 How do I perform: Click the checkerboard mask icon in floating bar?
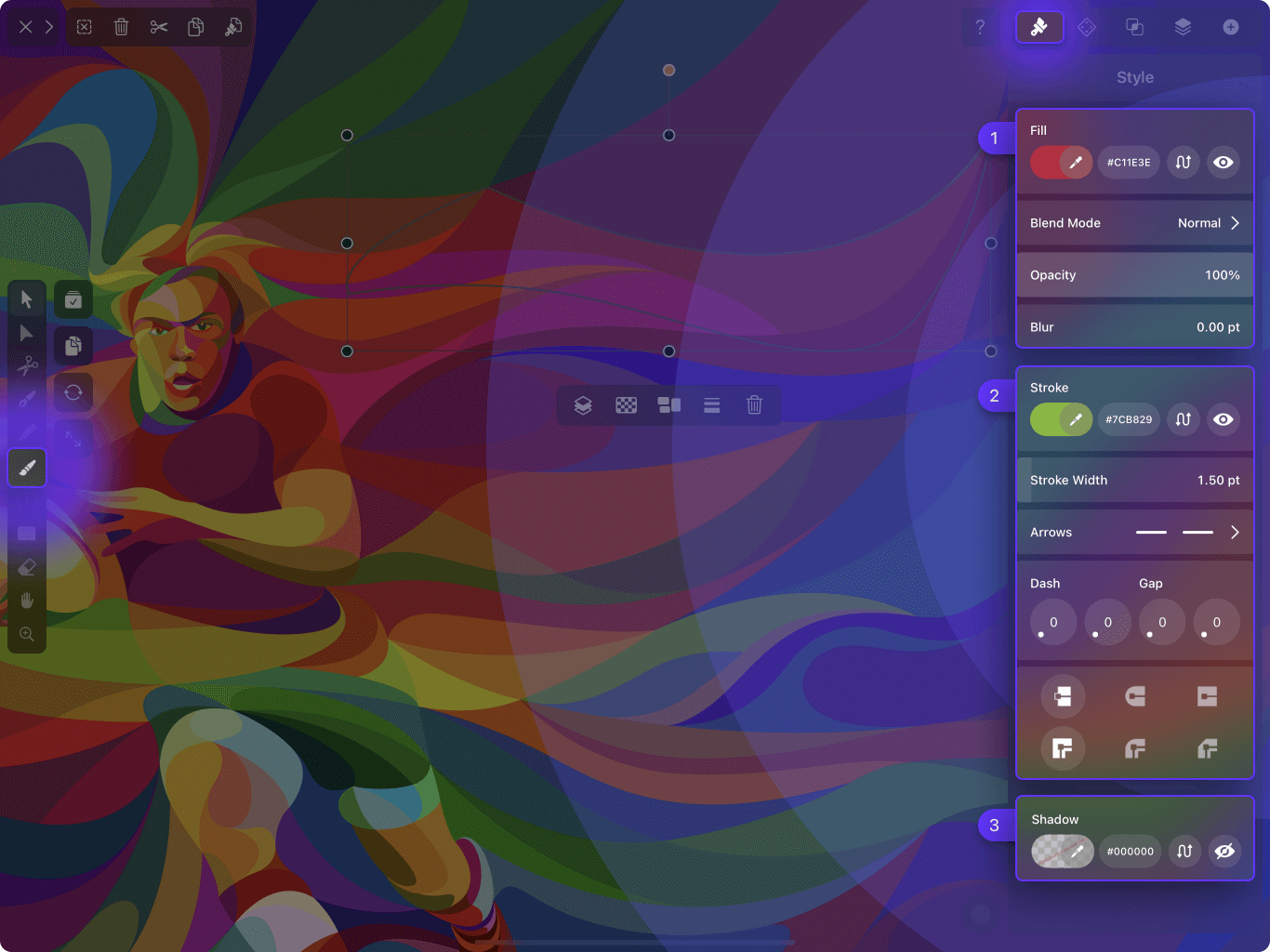point(627,405)
